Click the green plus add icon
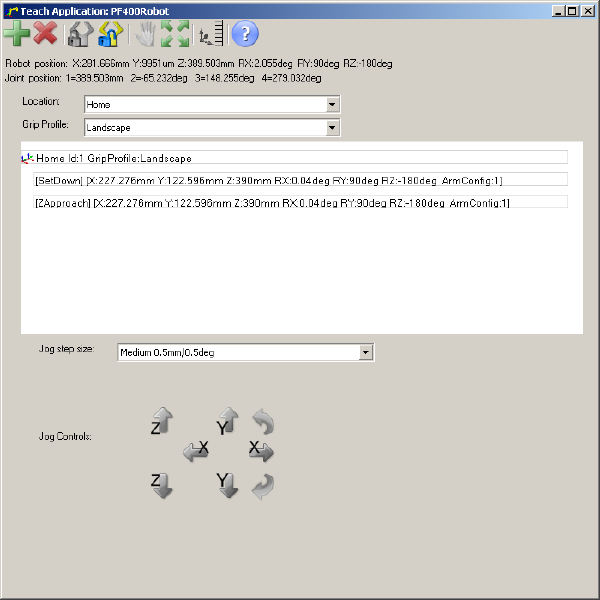Screen dimensions: 600x600 [16, 35]
